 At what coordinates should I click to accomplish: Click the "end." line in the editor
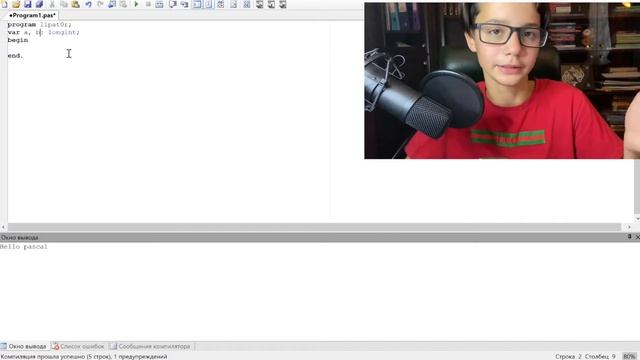[16, 56]
